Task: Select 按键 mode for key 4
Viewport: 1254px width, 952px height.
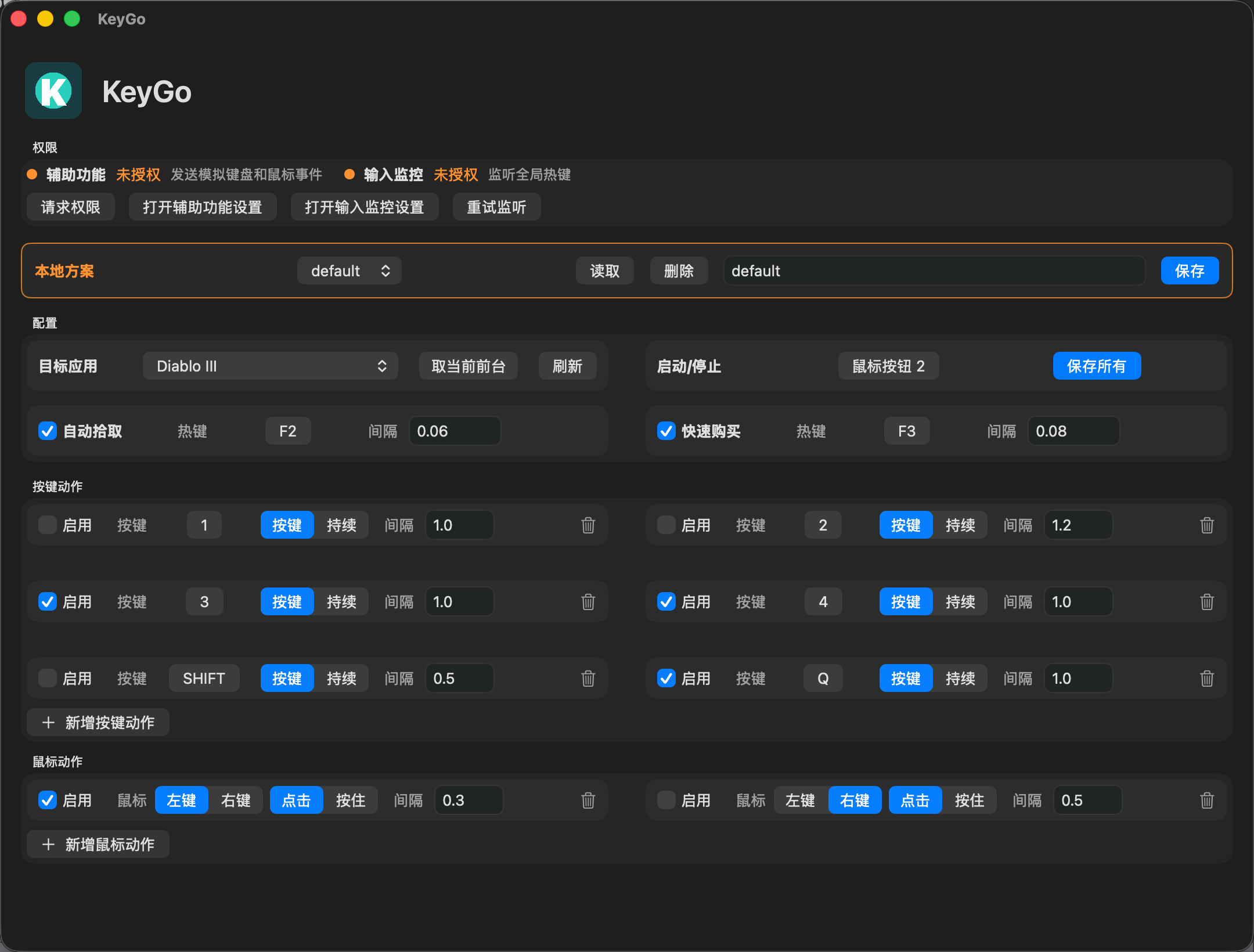Action: click(x=906, y=602)
